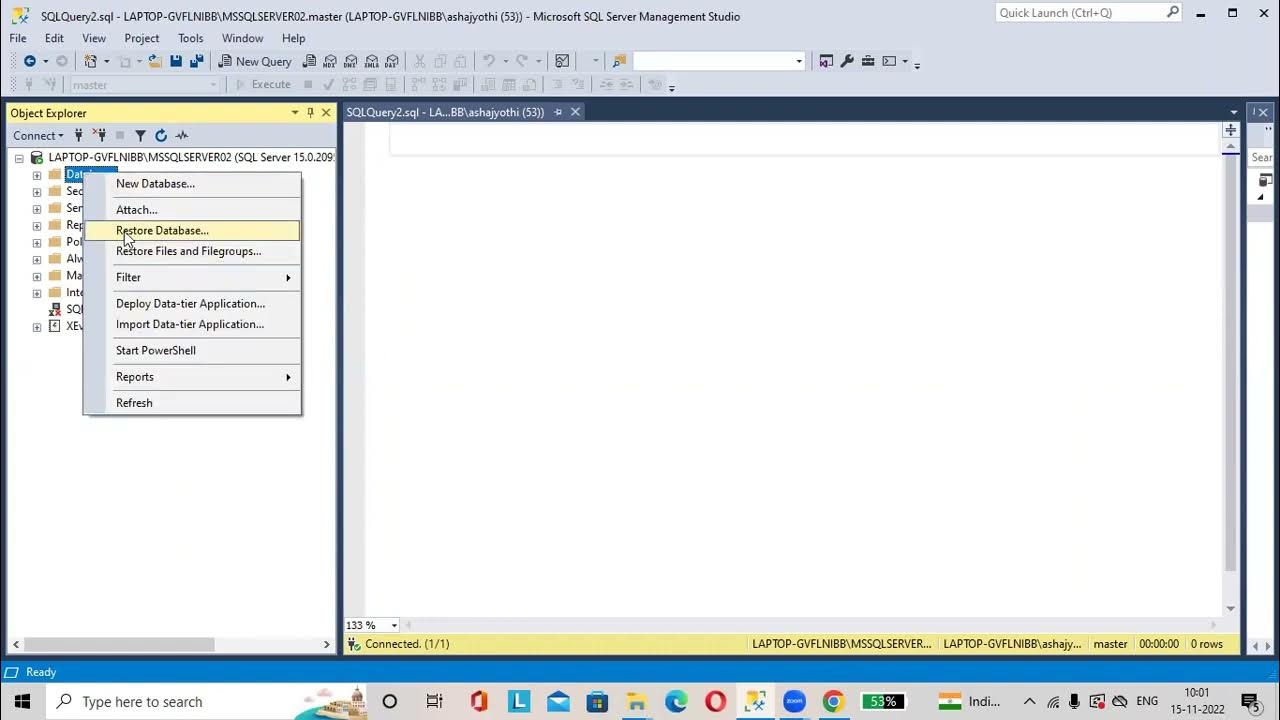This screenshot has width=1280, height=720.
Task: Click the XMLA query icon
Action: [x=372, y=61]
